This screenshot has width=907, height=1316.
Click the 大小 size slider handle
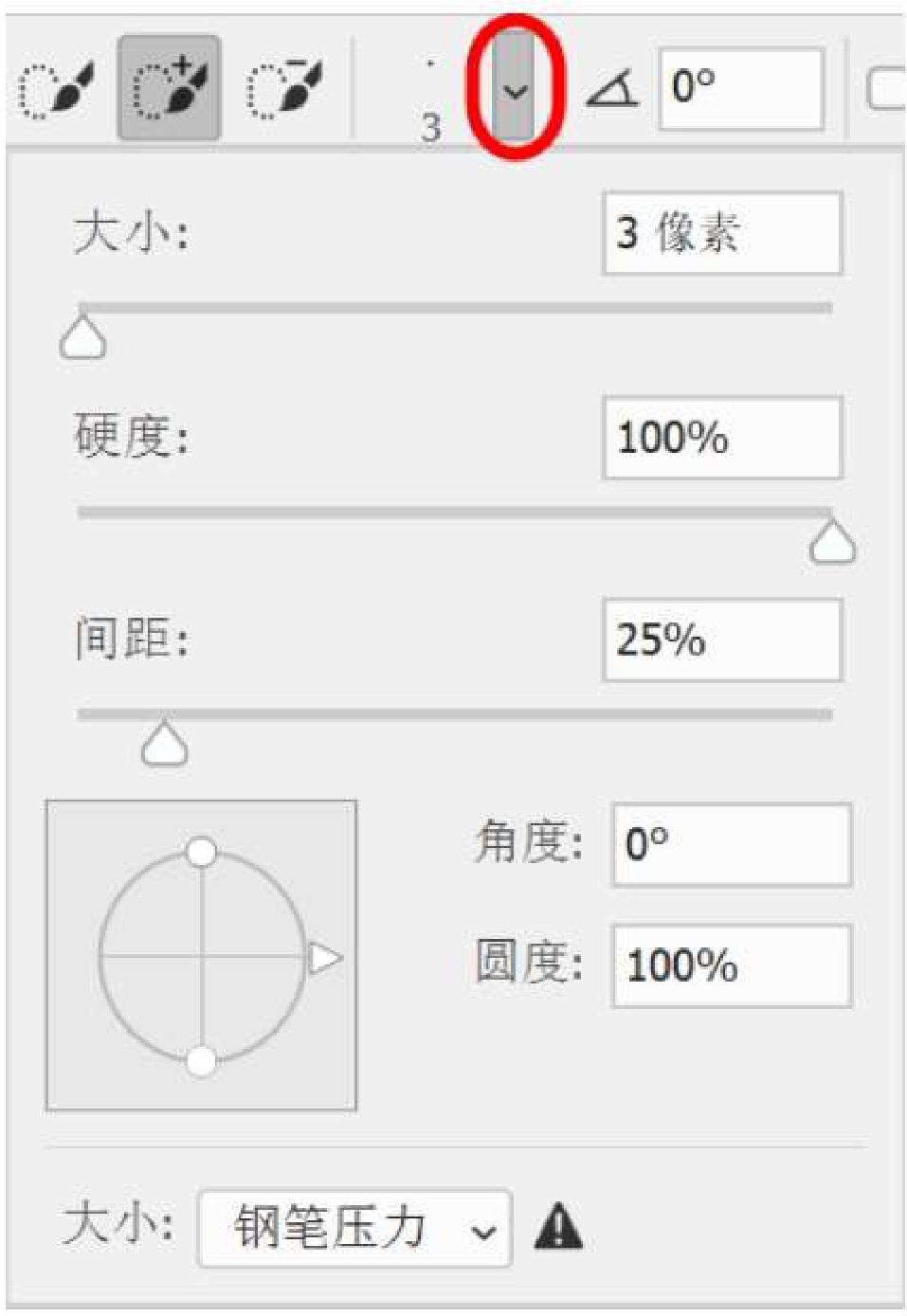pos(83,338)
